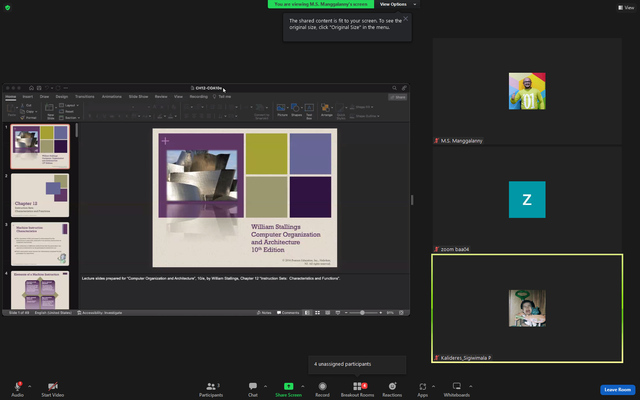
Task: Switch to the Design ribbon tab
Action: (x=62, y=97)
